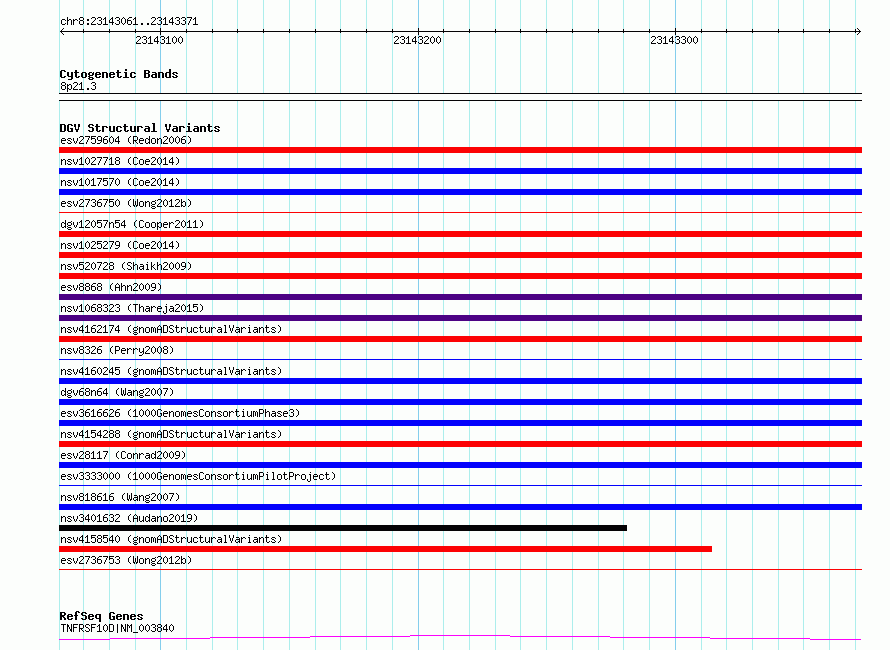Open variant nsv4158540 (gnomADStructuralVariants)

click(x=171, y=539)
